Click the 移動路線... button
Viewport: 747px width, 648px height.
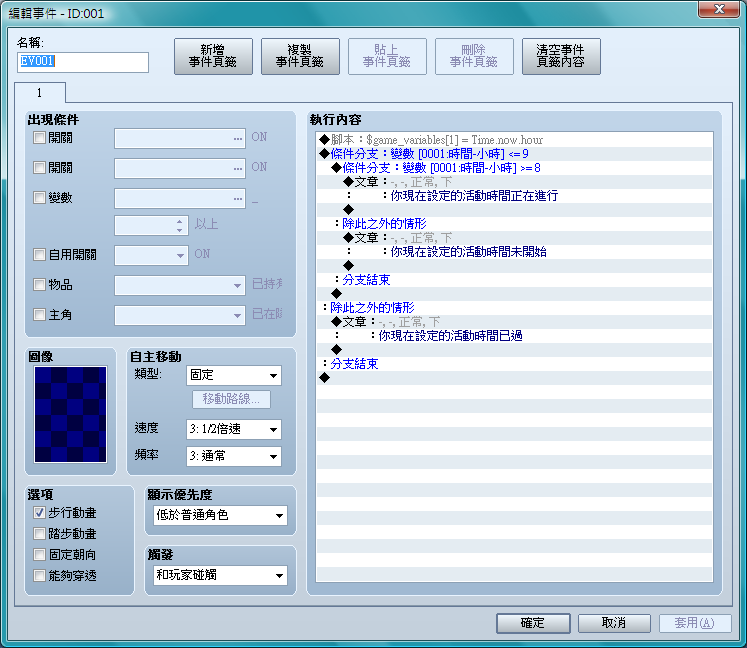tap(232, 399)
